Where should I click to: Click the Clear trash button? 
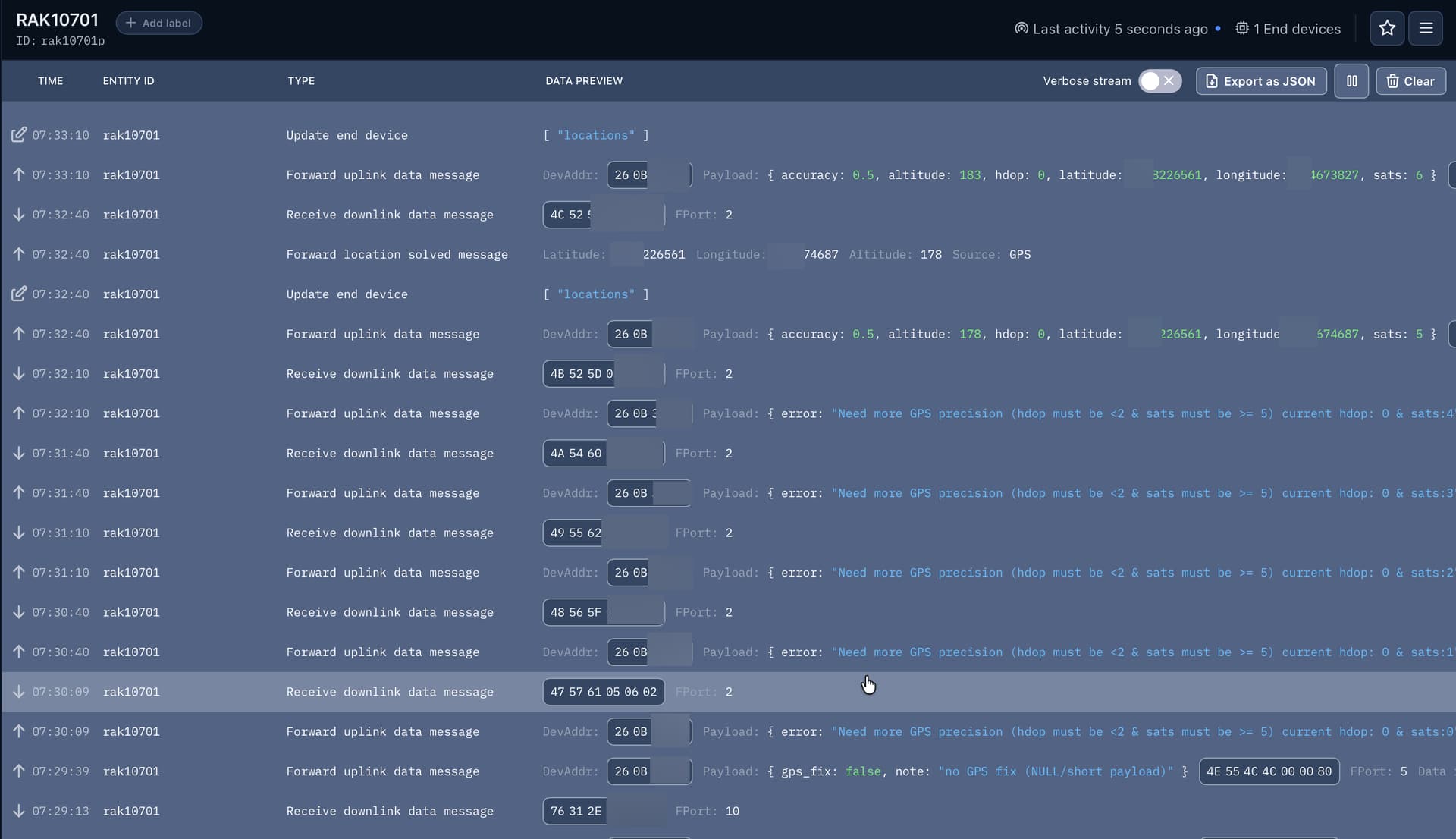pos(1410,81)
